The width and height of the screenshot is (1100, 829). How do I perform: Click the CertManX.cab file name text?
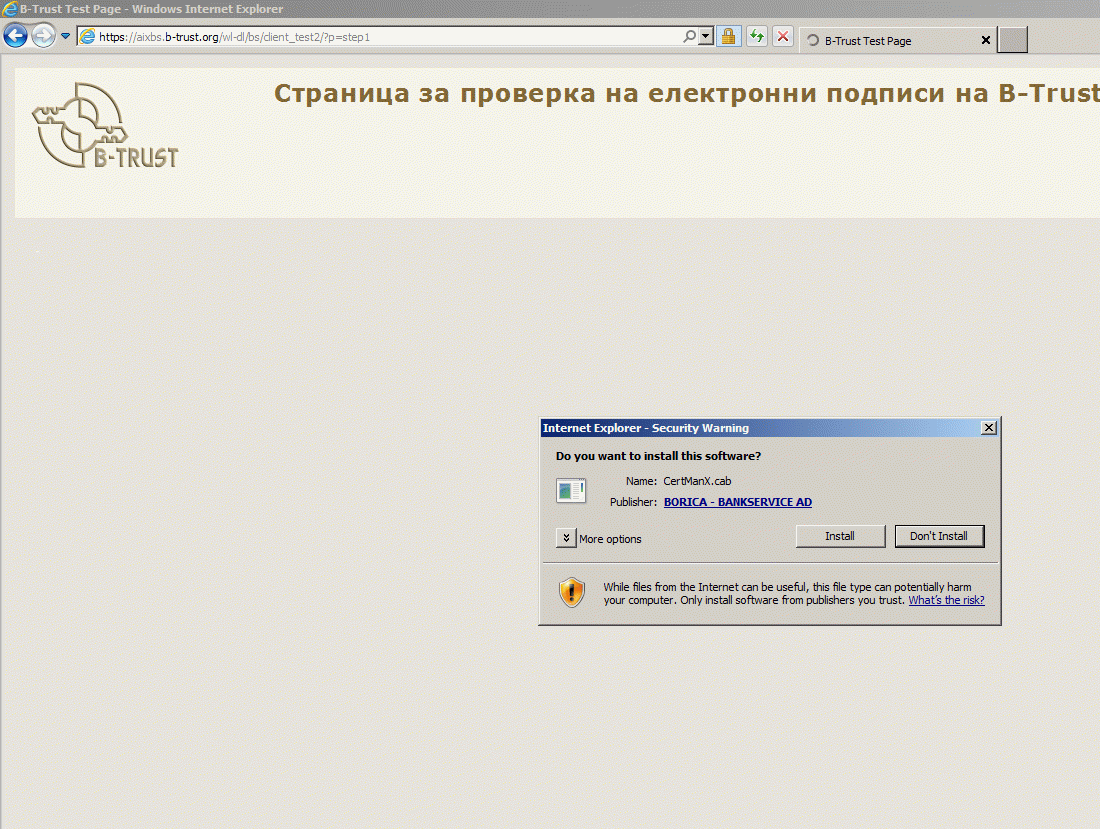(x=697, y=481)
